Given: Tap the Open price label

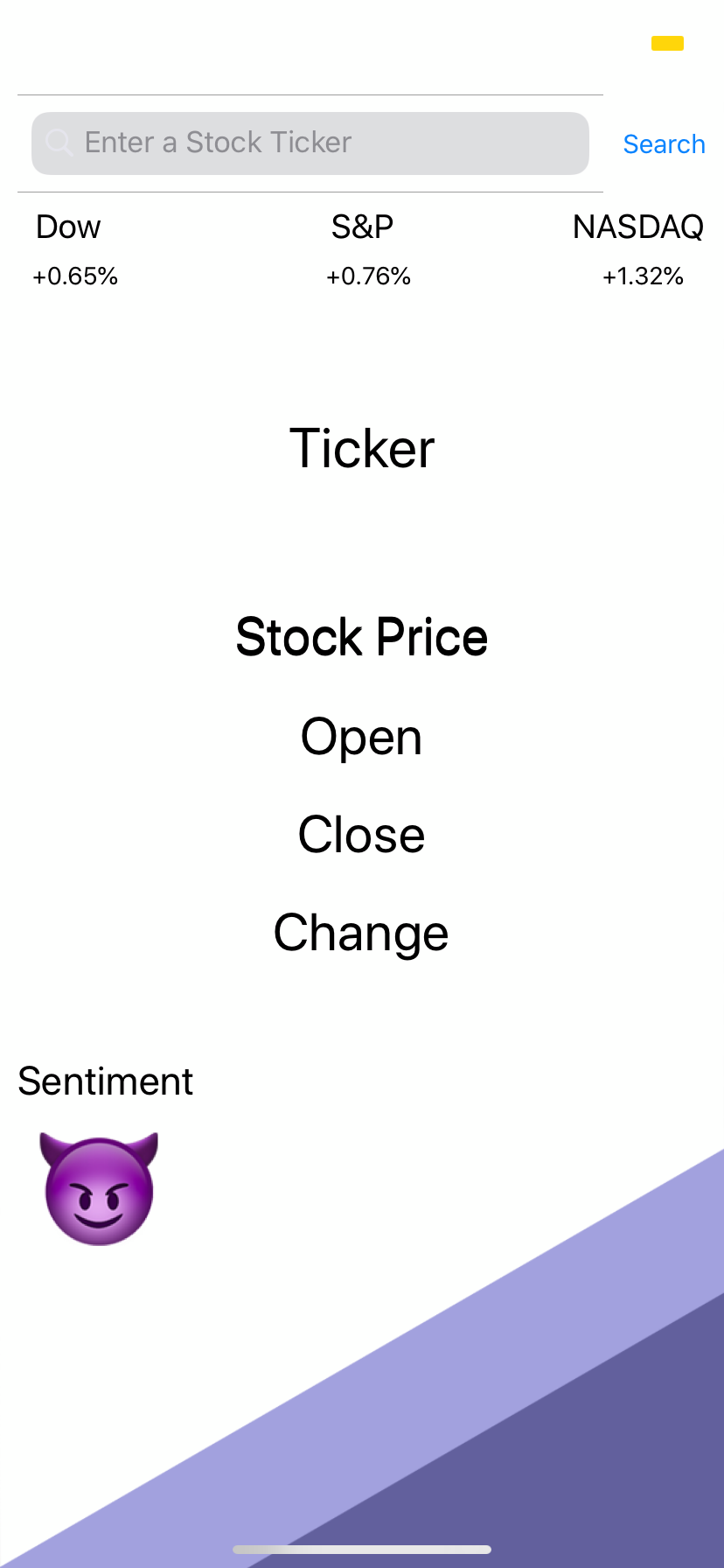Looking at the screenshot, I should pyautogui.click(x=362, y=737).
